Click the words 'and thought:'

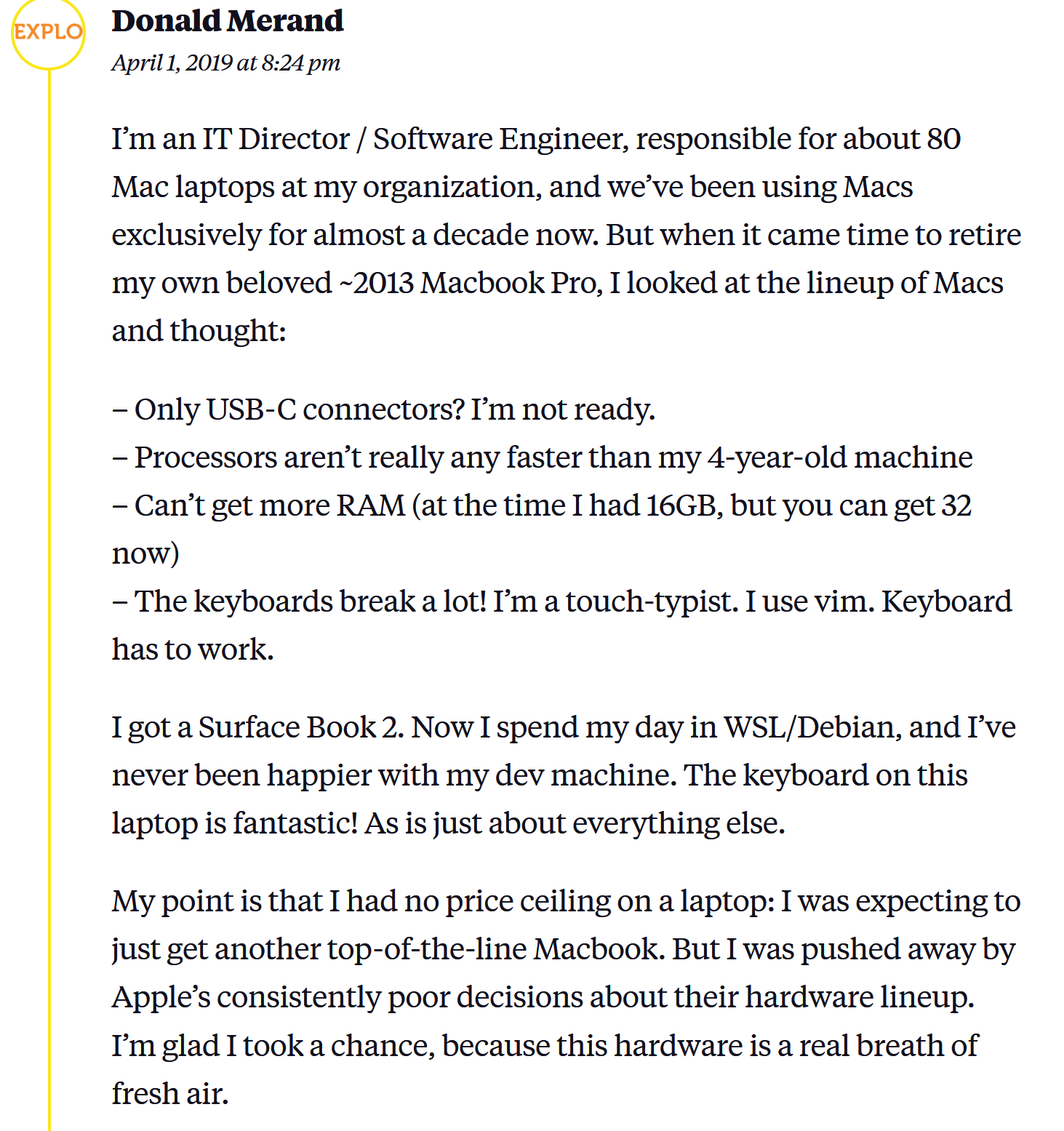199,331
